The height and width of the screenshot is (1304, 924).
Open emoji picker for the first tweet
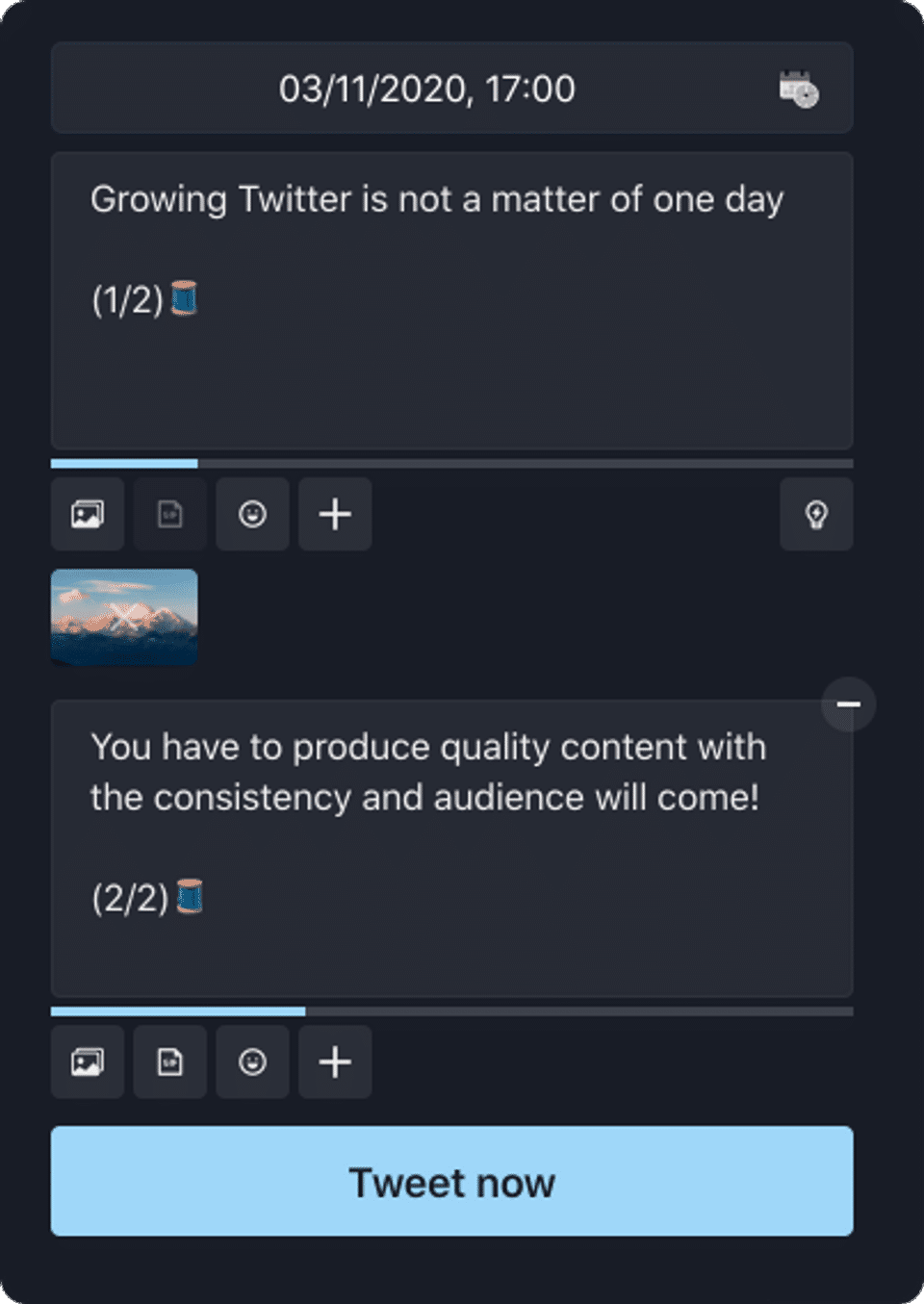coord(252,514)
